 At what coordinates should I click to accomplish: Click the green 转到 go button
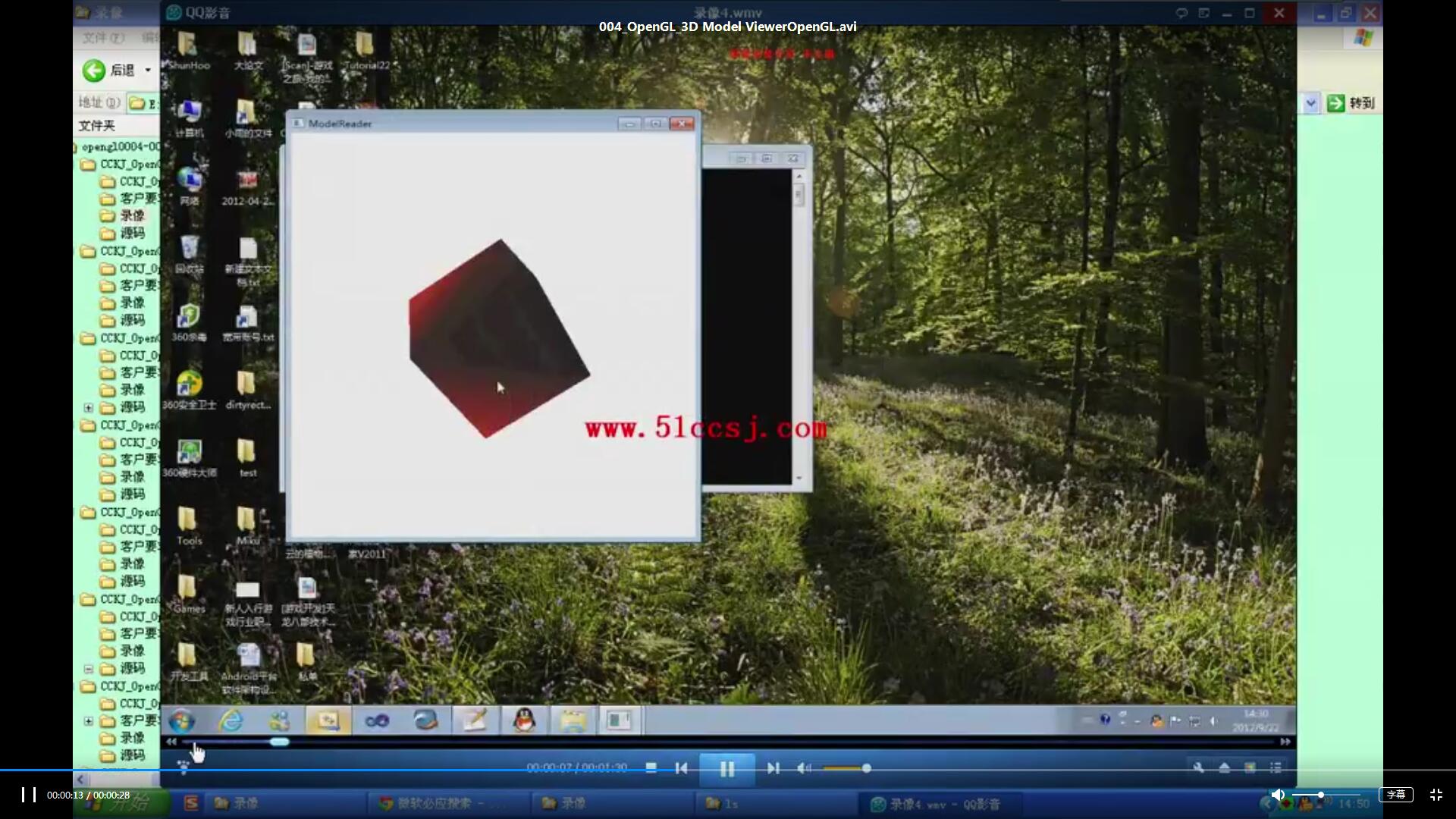pos(1351,103)
